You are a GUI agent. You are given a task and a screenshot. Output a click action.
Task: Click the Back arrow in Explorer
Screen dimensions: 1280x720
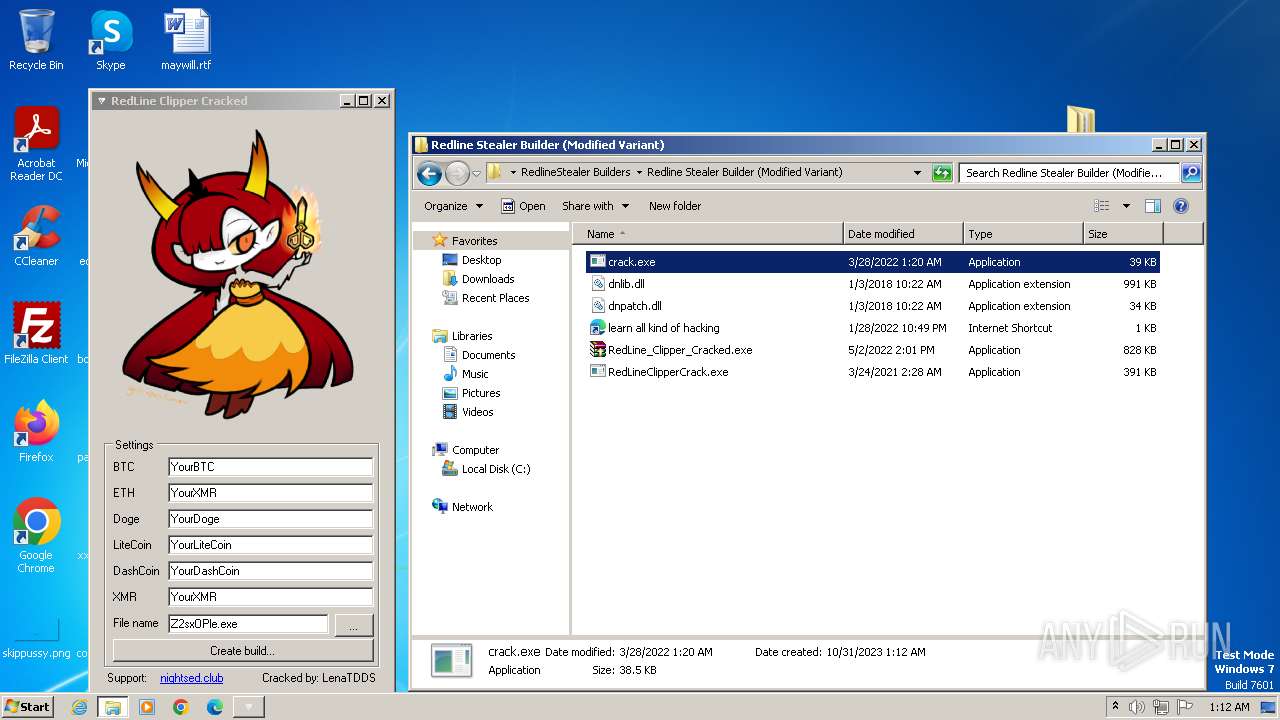click(429, 173)
